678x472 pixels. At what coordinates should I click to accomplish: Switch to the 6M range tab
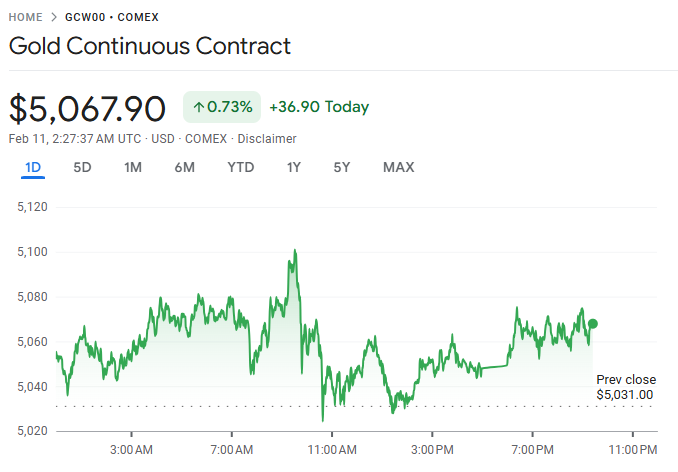[x=184, y=167]
